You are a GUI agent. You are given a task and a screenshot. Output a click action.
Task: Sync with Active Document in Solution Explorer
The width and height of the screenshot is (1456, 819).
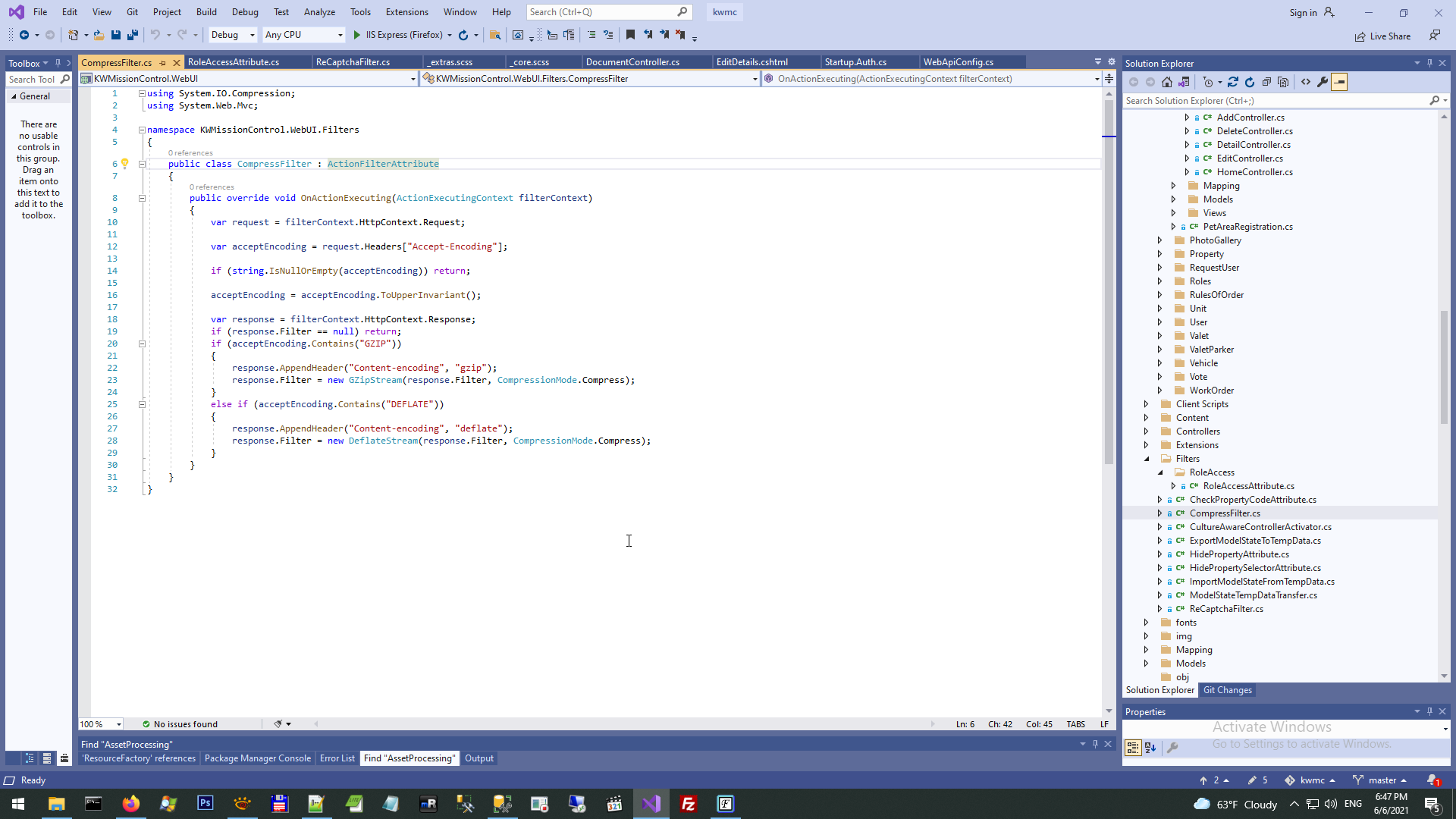tap(1233, 82)
